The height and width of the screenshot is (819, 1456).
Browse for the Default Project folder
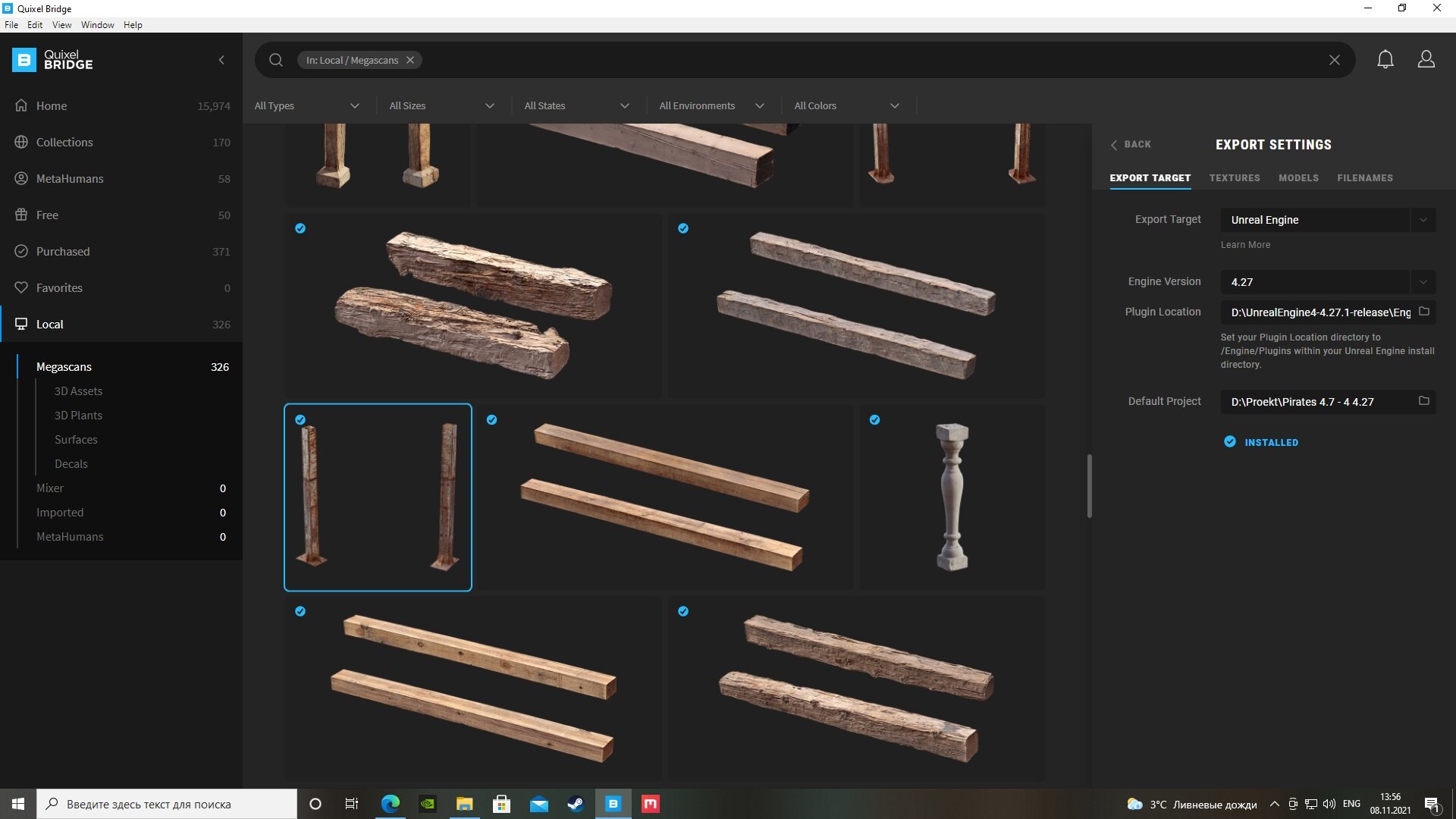point(1423,401)
